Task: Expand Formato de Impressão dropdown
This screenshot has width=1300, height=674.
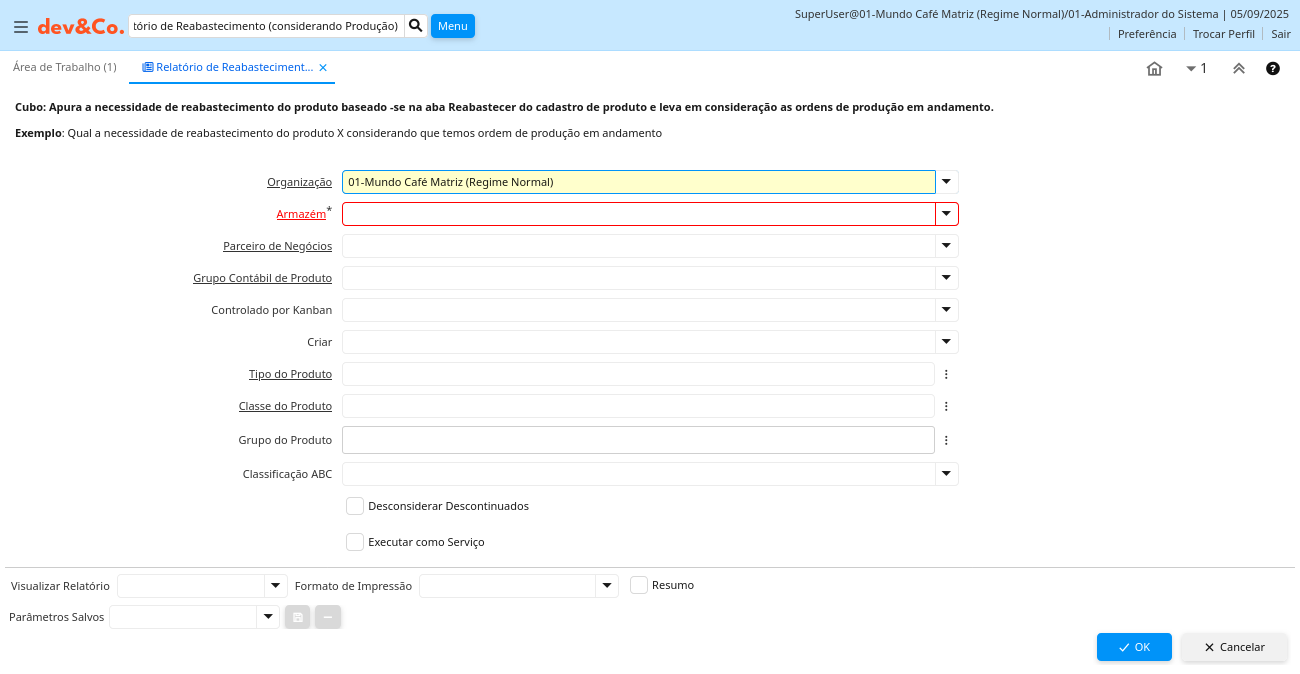Action: coord(607,586)
